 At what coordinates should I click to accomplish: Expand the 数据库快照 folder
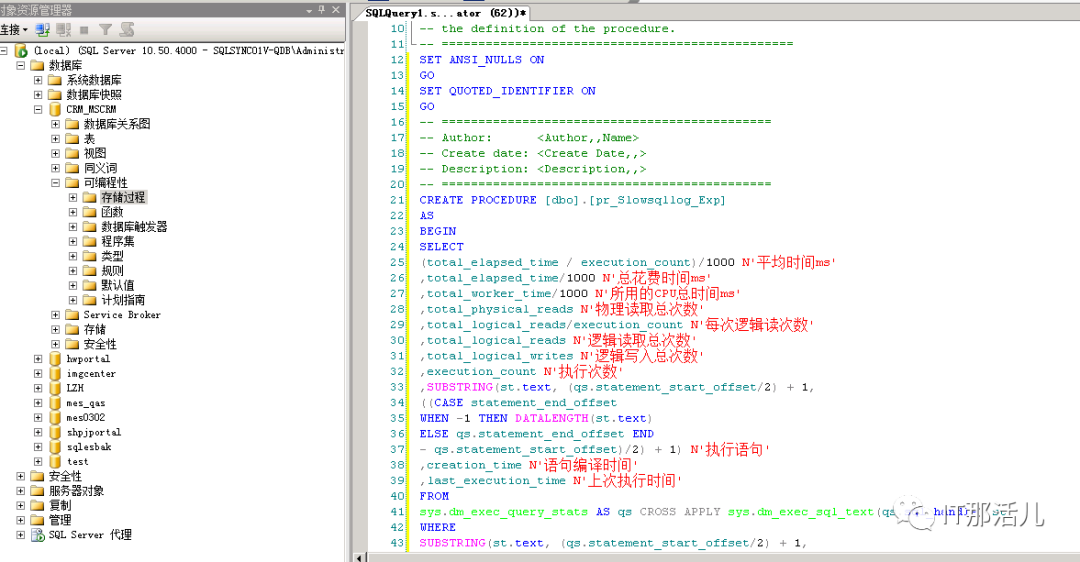(38, 95)
